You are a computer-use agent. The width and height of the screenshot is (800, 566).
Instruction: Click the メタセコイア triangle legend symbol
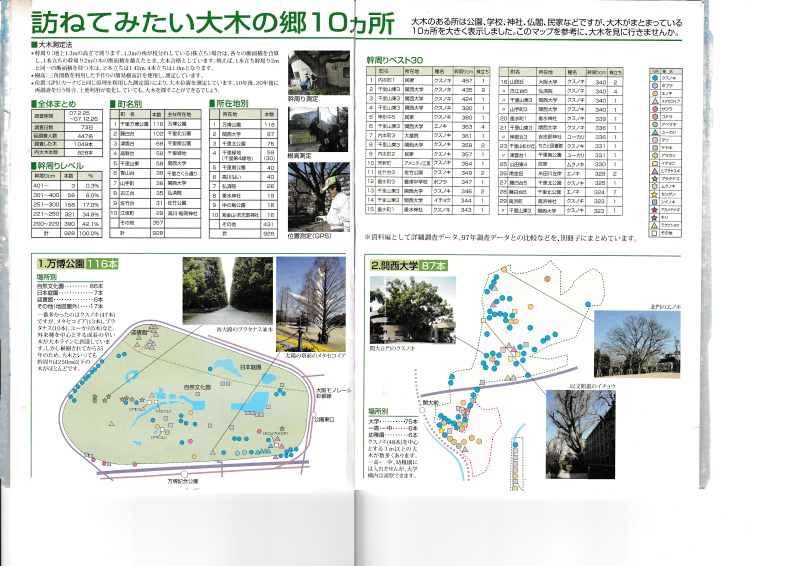(x=655, y=101)
